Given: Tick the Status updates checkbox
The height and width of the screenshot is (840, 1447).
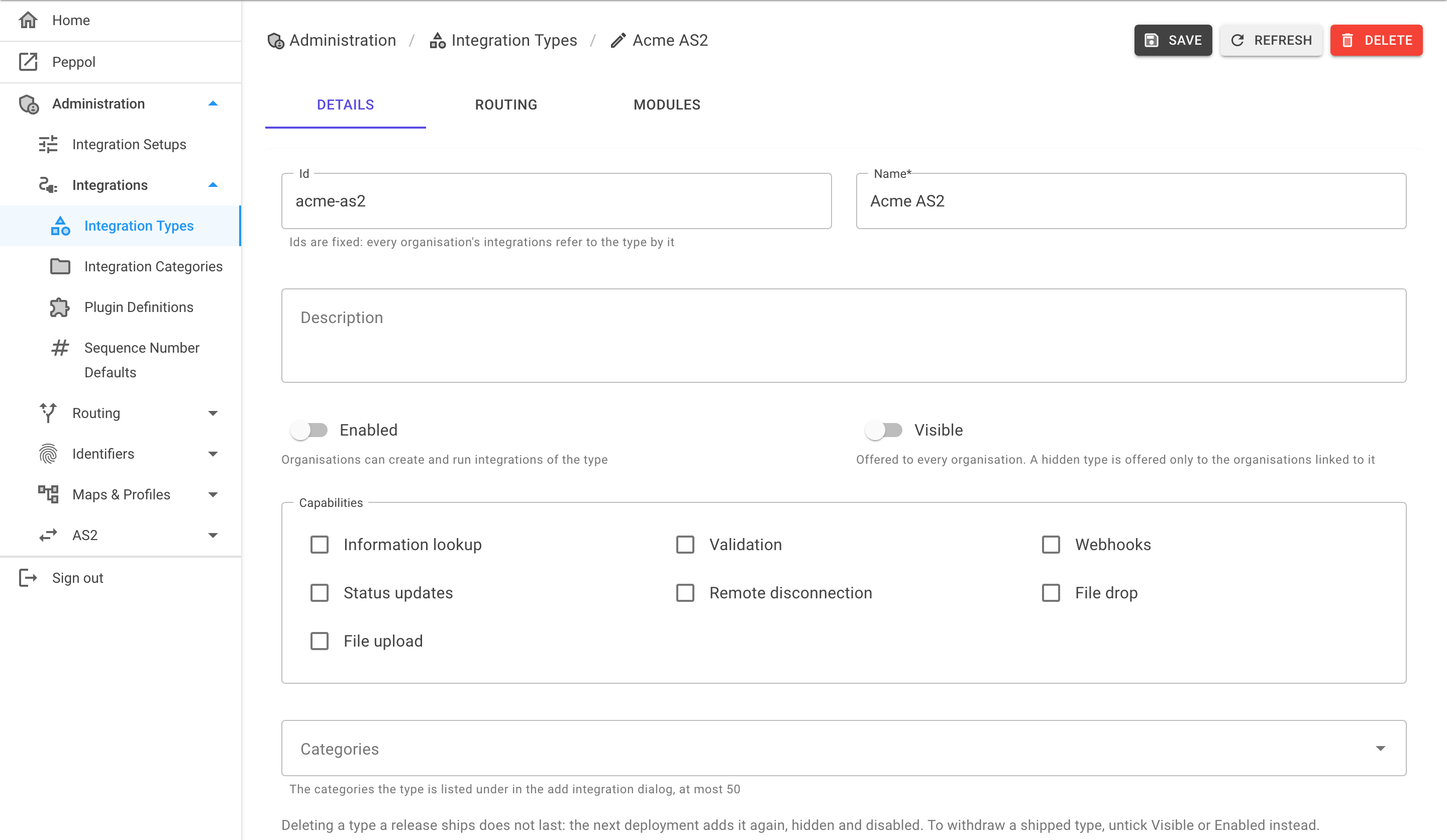Looking at the screenshot, I should [x=320, y=592].
